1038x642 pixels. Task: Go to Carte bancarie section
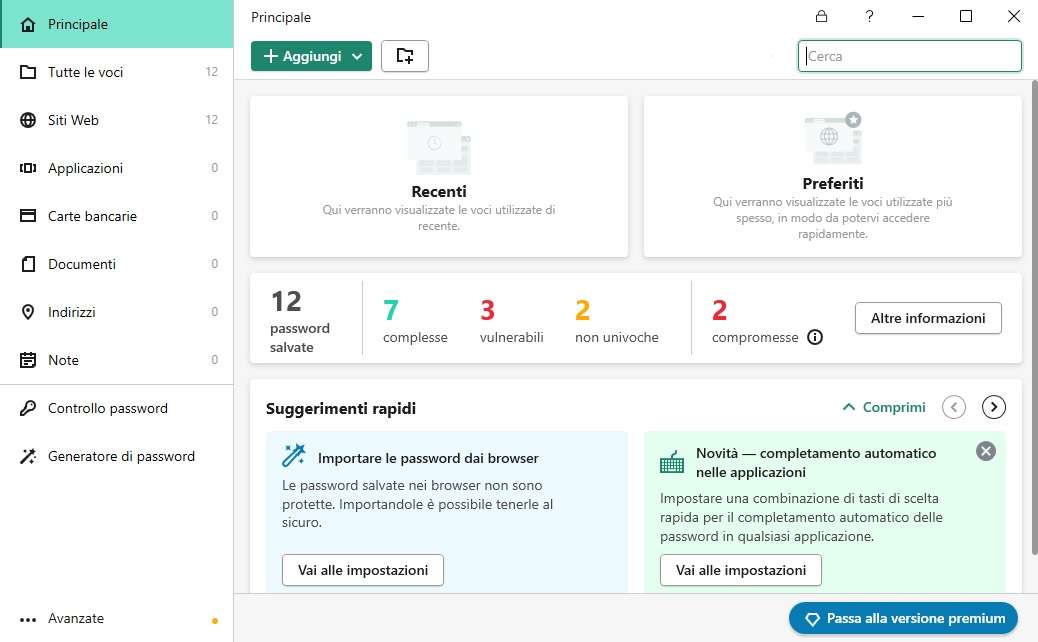pyautogui.click(x=92, y=216)
